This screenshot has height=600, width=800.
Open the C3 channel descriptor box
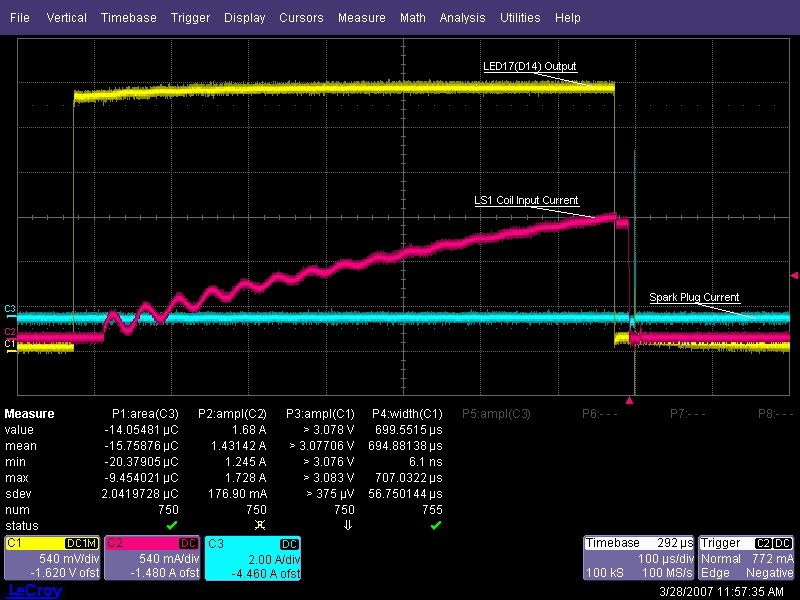point(253,558)
